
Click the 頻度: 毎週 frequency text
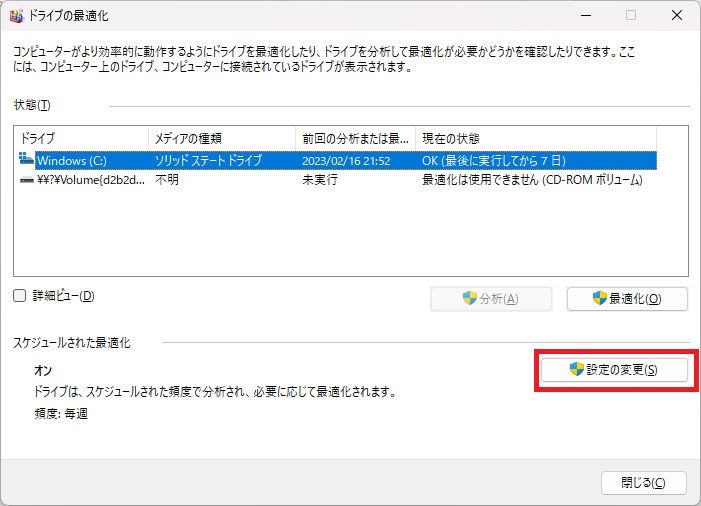[x=61, y=413]
